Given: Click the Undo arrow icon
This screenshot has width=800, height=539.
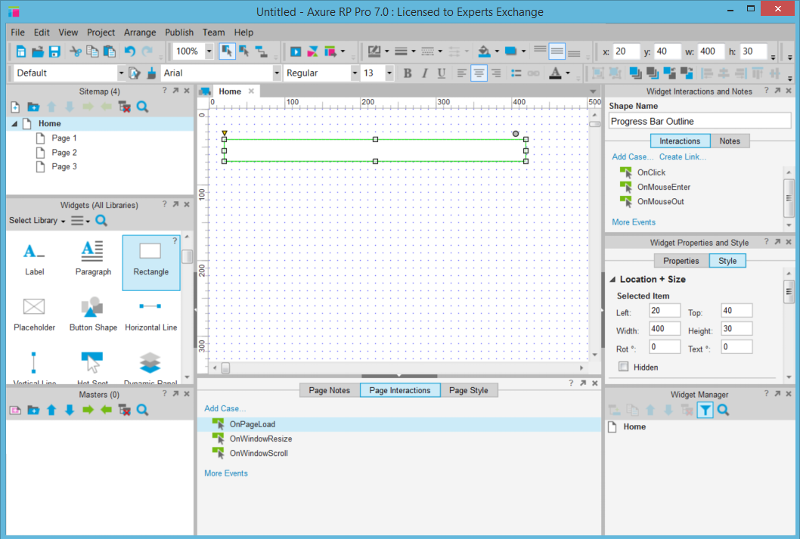Looking at the screenshot, I should pyautogui.click(x=130, y=51).
